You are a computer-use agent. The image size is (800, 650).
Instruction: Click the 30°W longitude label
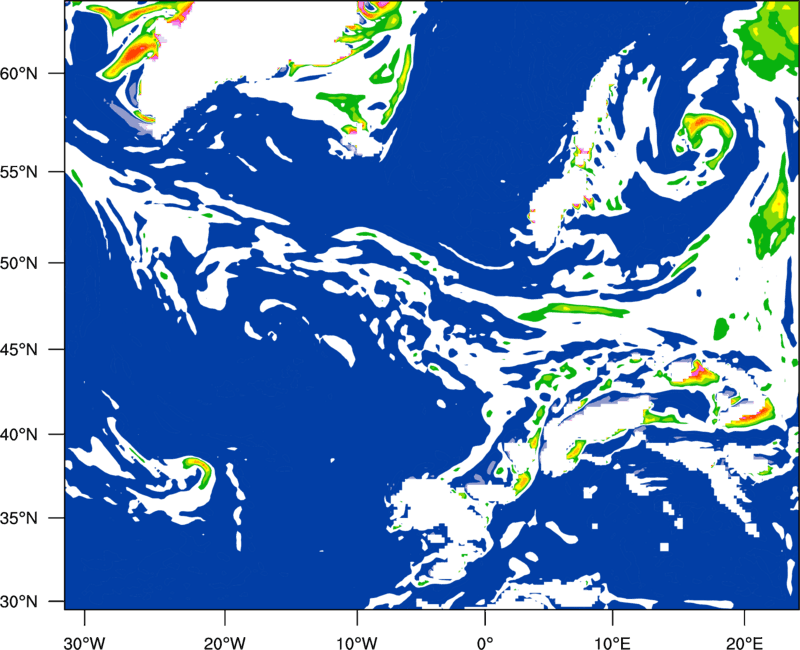84,643
